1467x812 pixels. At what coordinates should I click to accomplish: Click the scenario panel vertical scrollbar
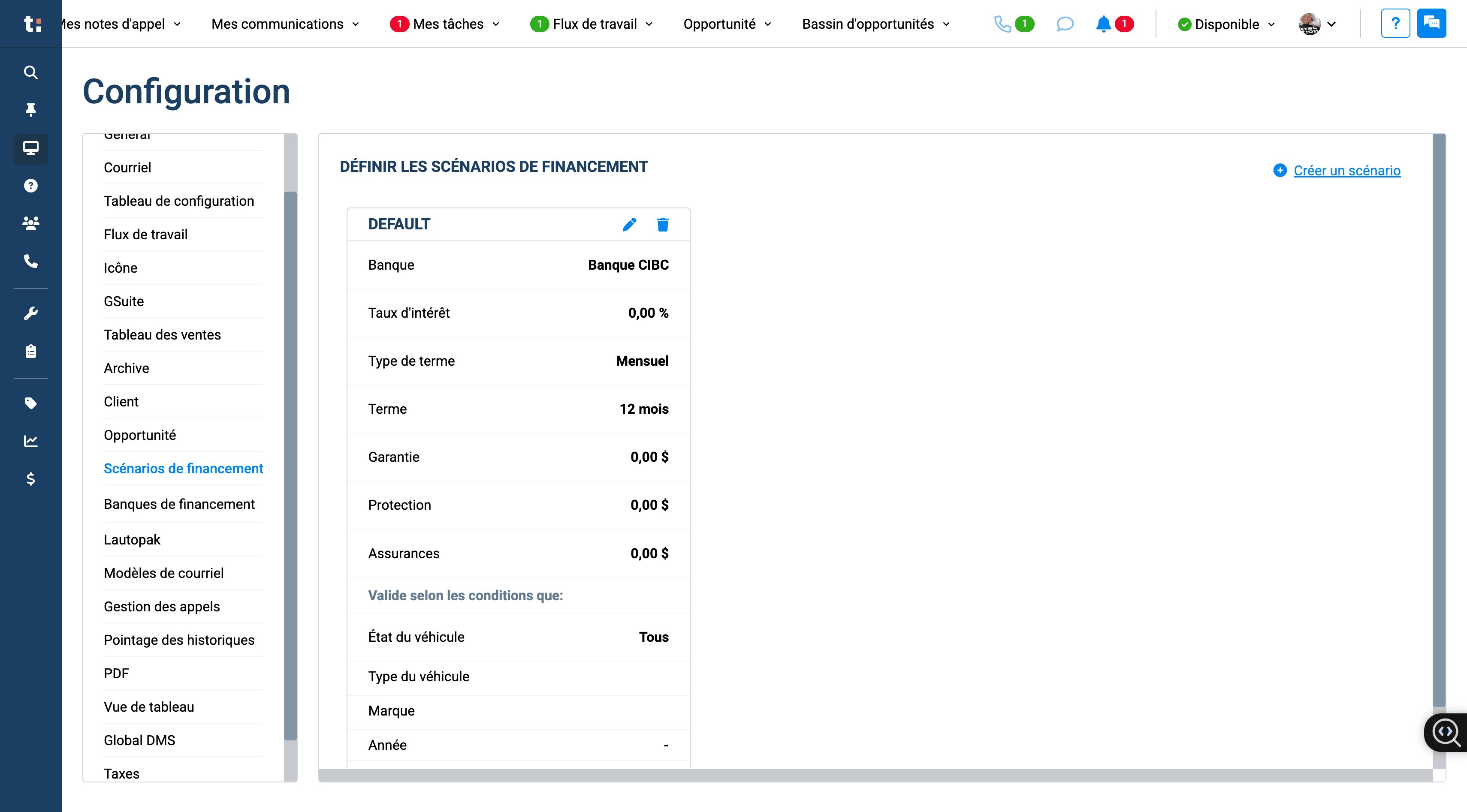coord(1439,420)
